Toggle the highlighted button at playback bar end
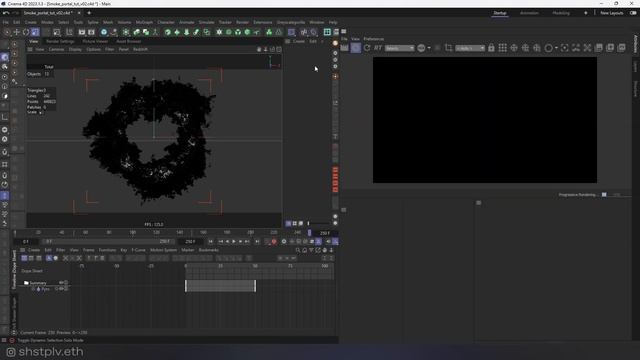The height and width of the screenshot is (360, 640). coord(335,242)
